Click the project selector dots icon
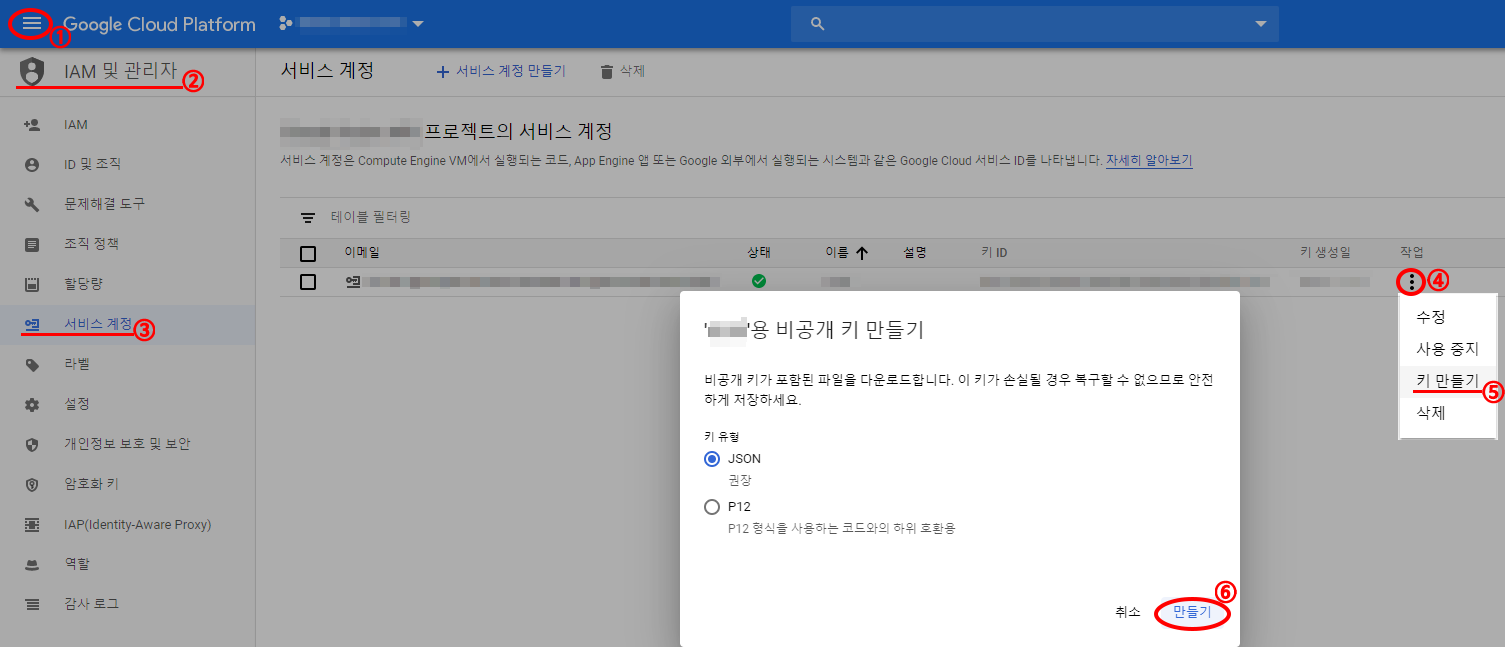 pos(286,23)
